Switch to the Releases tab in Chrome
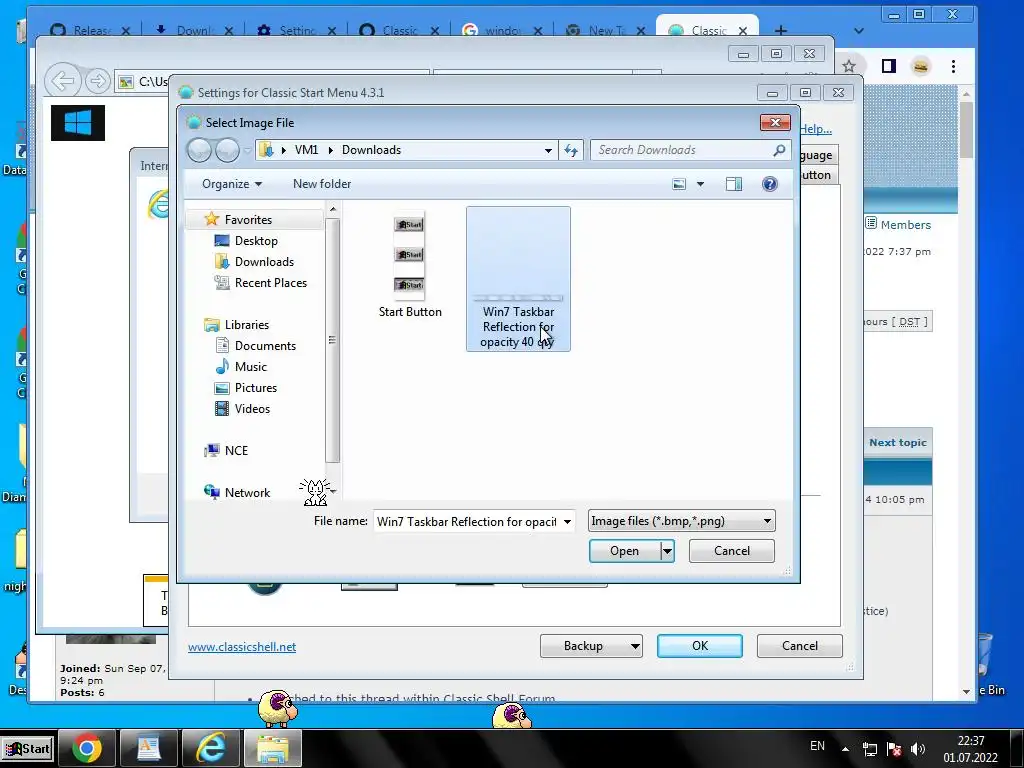The width and height of the screenshot is (1024, 768). tap(91, 31)
